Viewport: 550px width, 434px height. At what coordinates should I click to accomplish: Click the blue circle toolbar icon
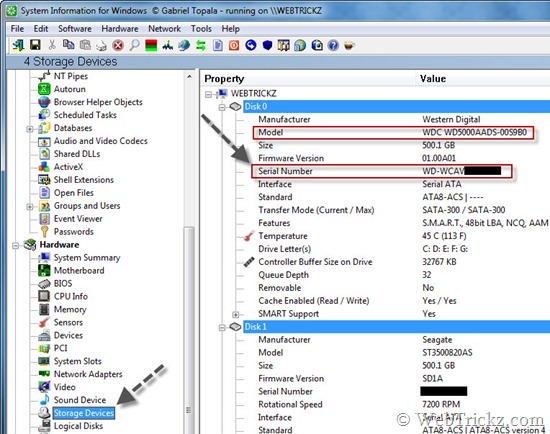[250, 45]
